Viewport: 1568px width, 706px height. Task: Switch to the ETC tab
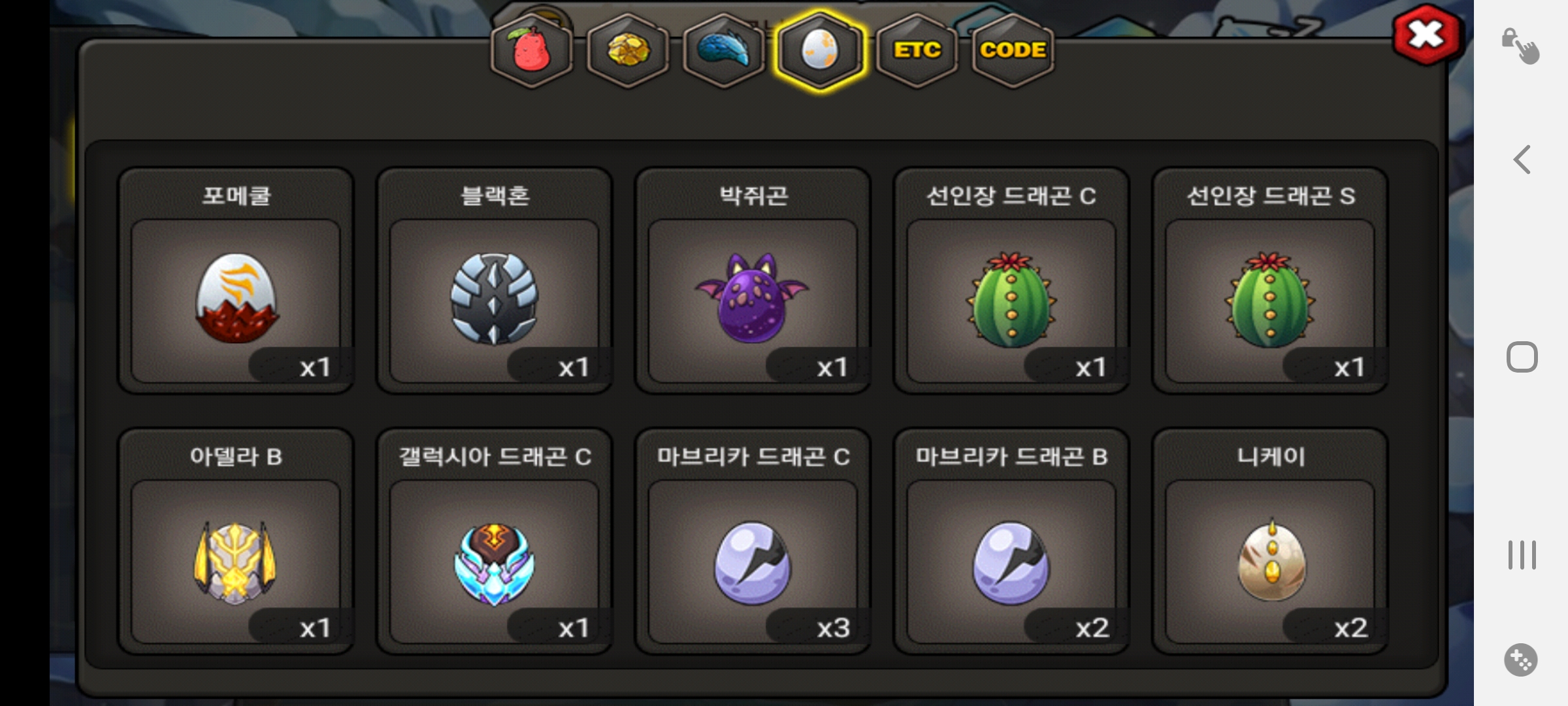coord(917,50)
